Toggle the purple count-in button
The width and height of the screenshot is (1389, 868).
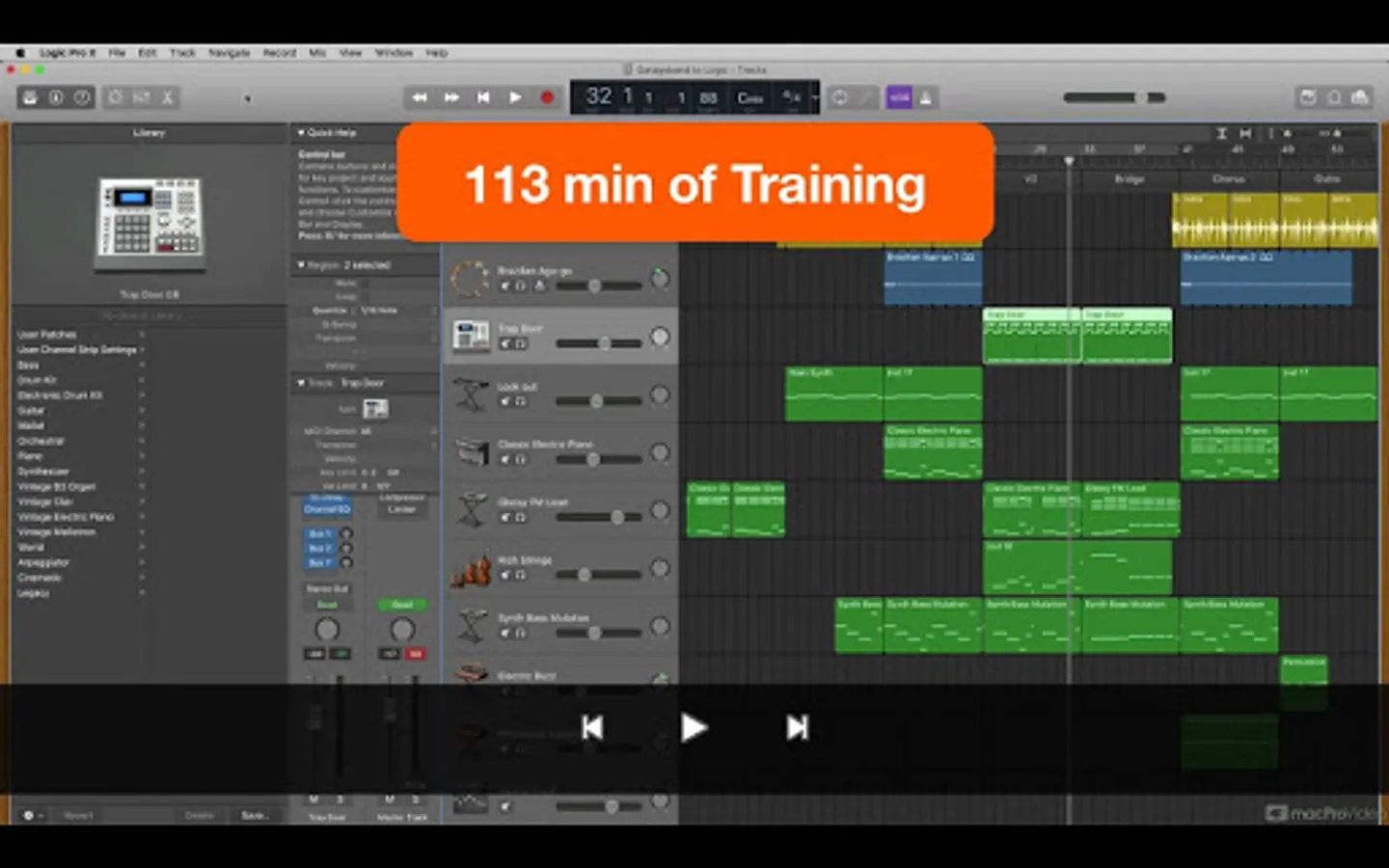[899, 97]
